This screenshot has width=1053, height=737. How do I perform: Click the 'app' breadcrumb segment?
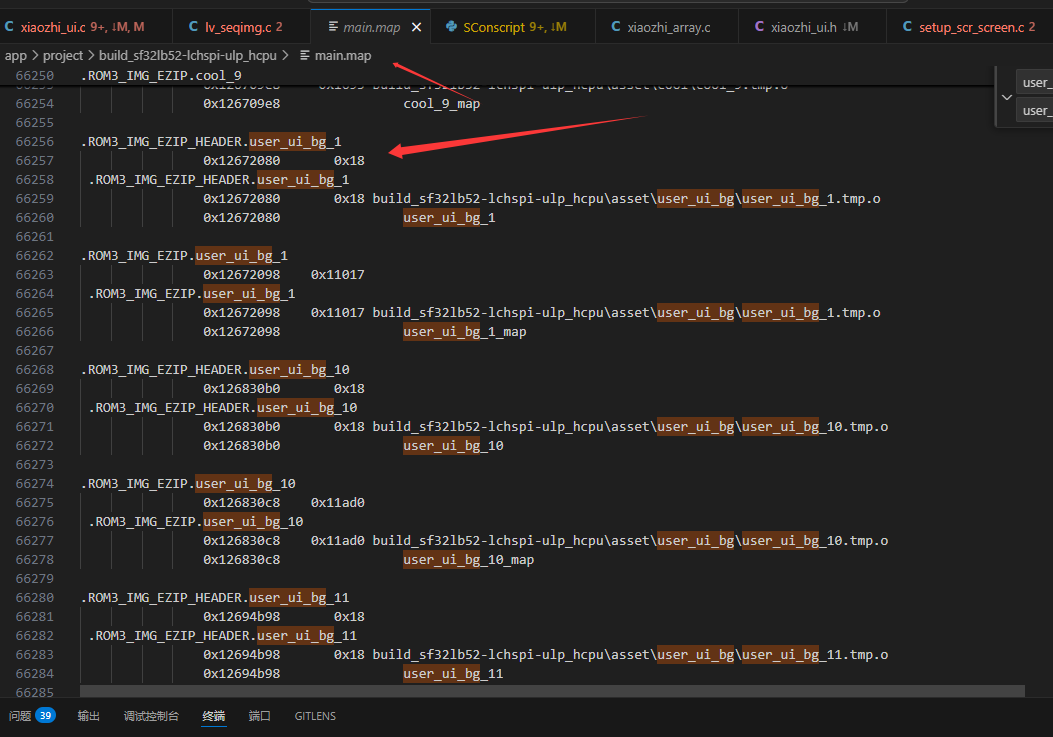[x=15, y=56]
